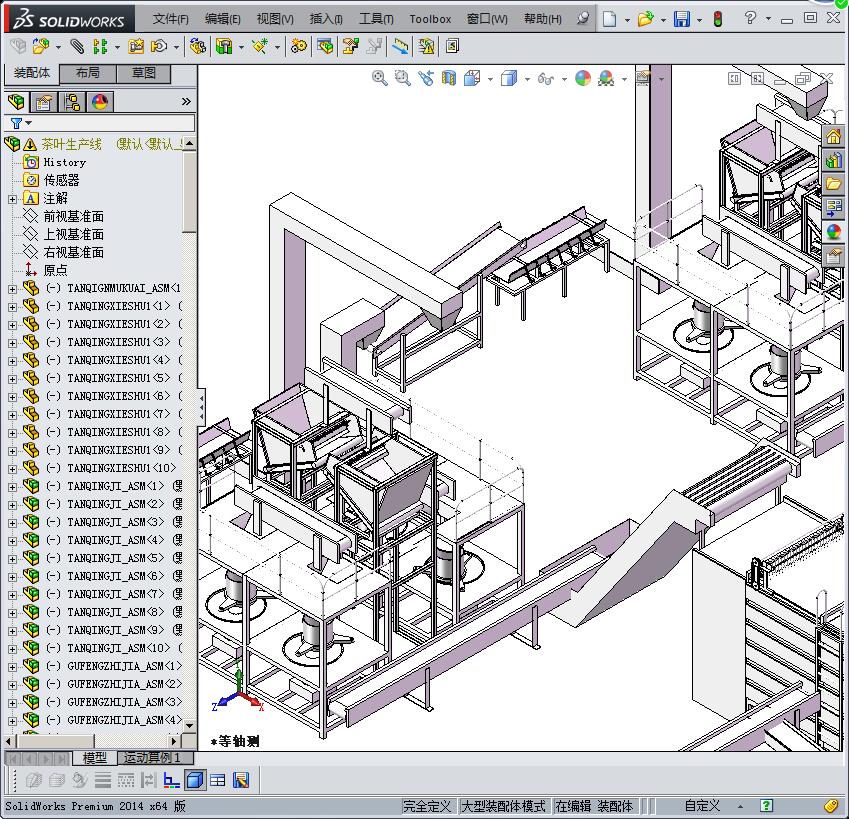Expand the 注解 tree node
849x819 pixels.
(x=12, y=199)
